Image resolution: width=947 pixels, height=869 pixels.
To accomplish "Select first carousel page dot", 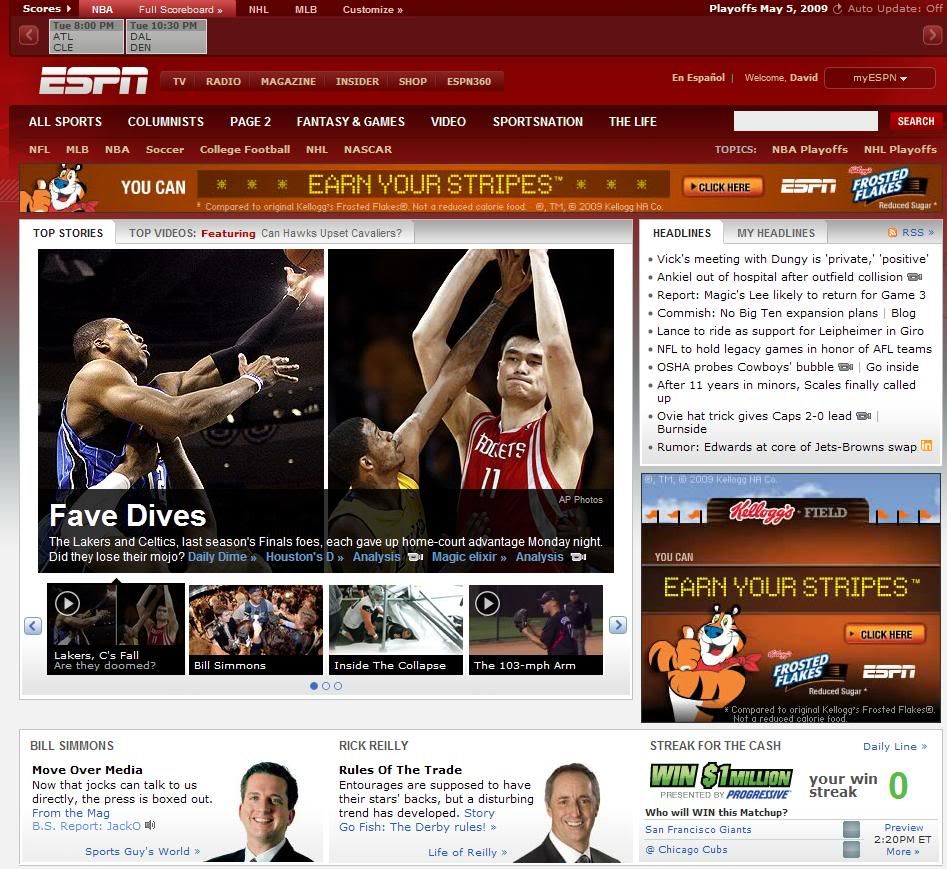I will (x=313, y=686).
